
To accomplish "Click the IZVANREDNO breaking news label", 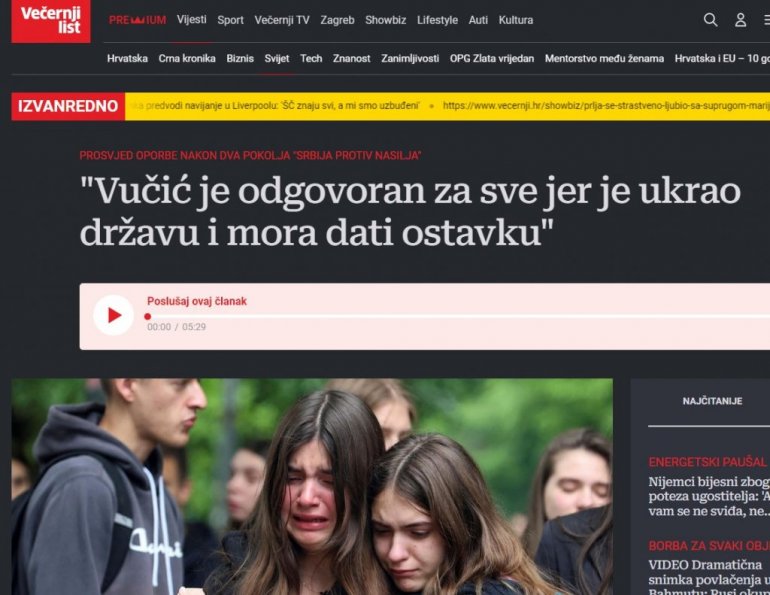I will [x=68, y=106].
